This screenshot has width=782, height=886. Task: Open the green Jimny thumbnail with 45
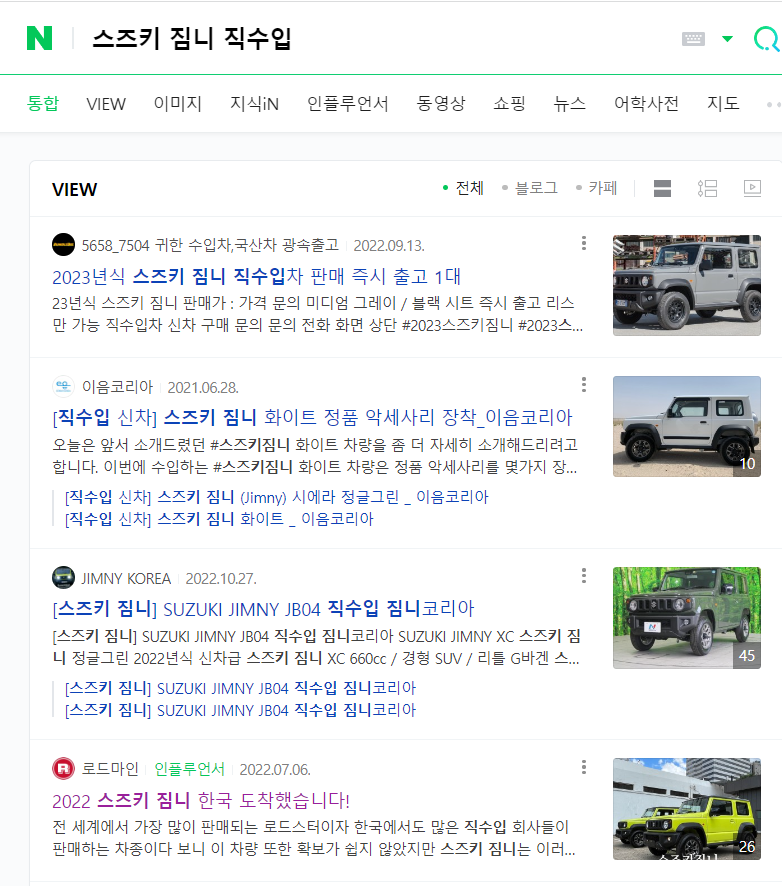coord(687,618)
